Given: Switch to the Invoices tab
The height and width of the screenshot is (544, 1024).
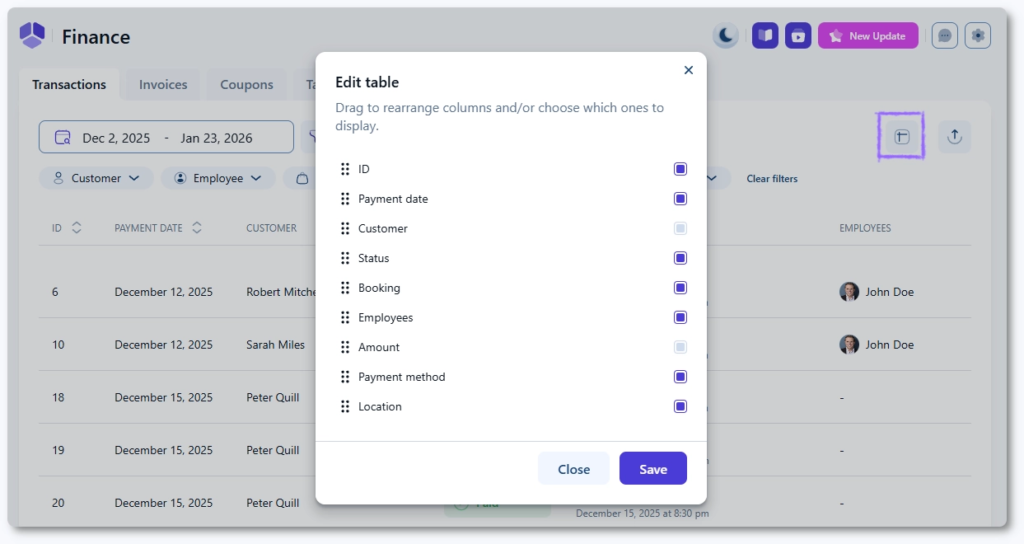Looking at the screenshot, I should point(163,85).
